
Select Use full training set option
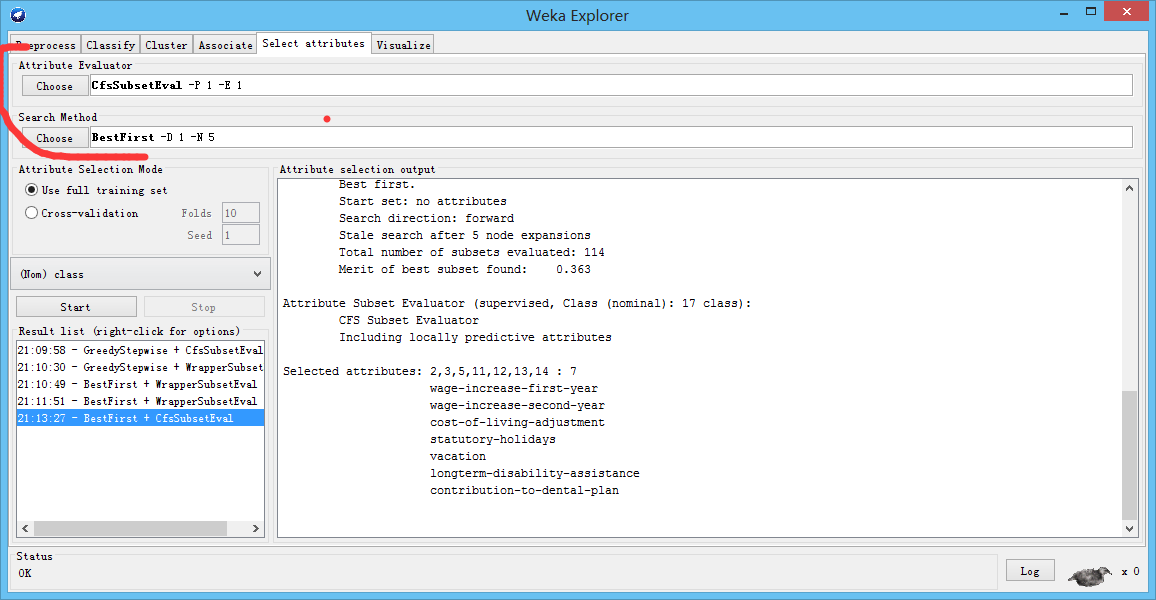tap(97, 190)
